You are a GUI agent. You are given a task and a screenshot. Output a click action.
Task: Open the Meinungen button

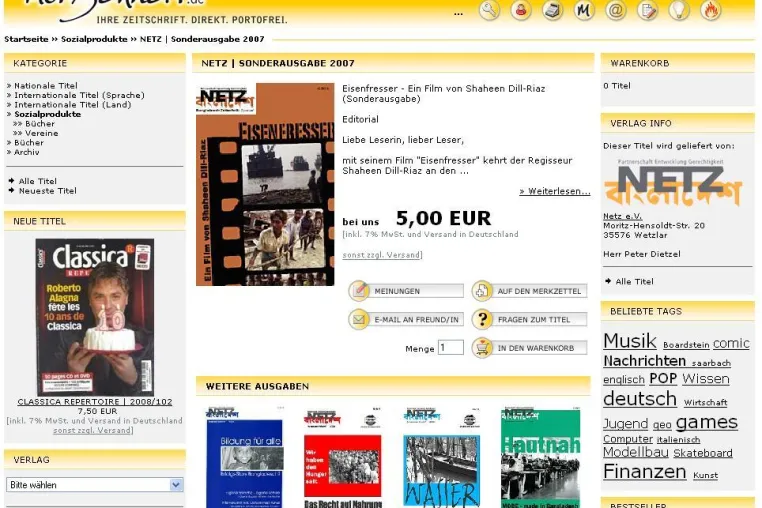pos(406,291)
